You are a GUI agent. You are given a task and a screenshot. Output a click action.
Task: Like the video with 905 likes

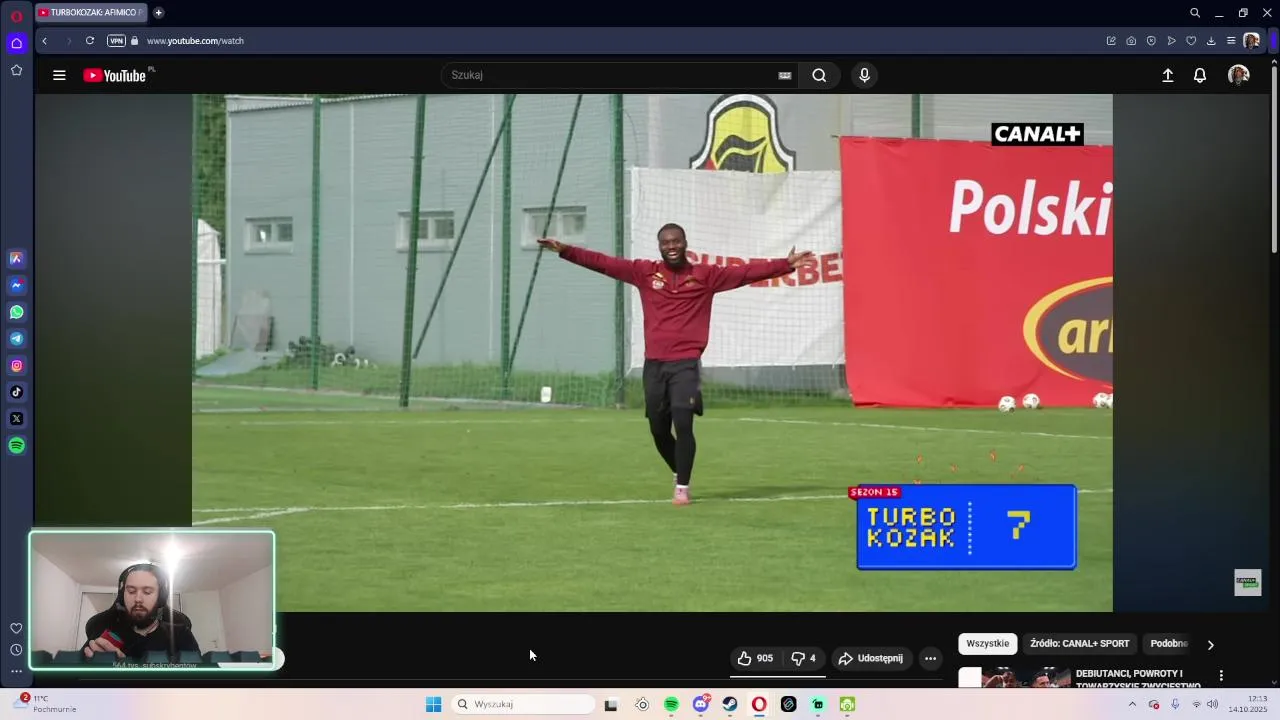(755, 658)
